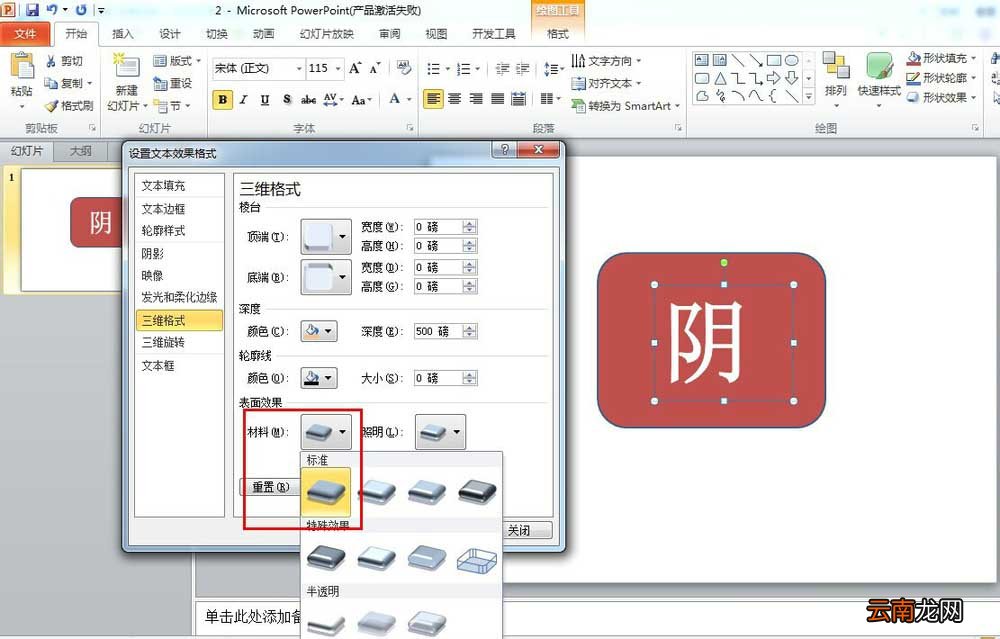1000x639 pixels.
Task: Click the Increase Indent icon
Action: point(523,68)
